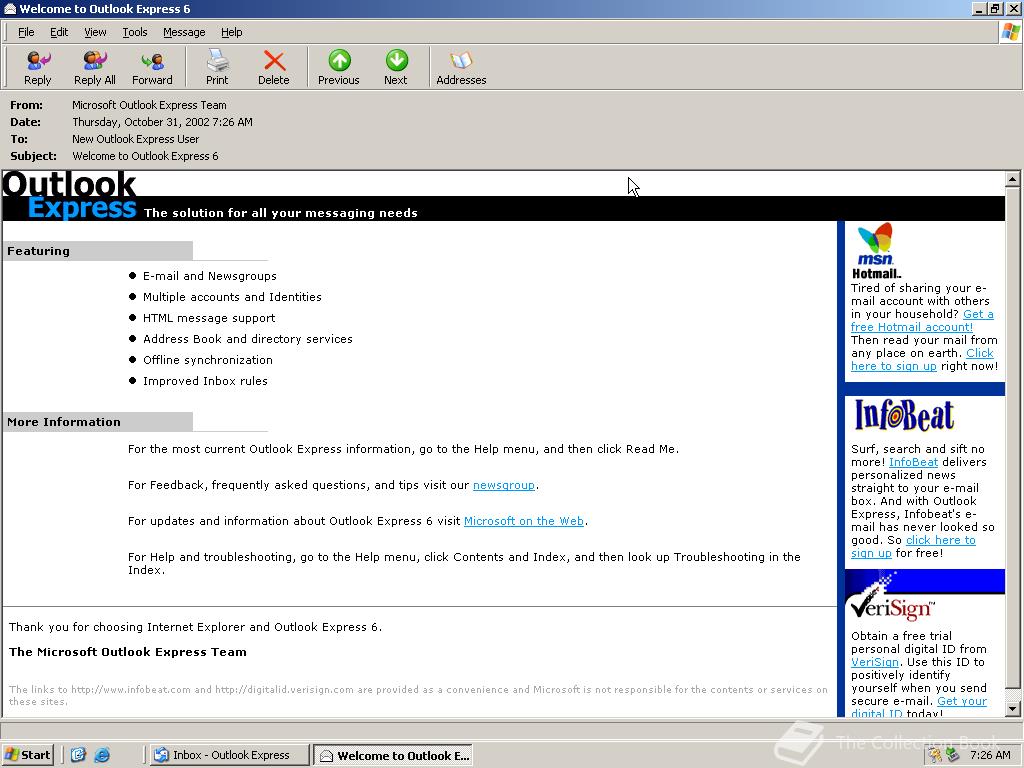Click the Hotmail 'Click here to sign up' link

[893, 366]
